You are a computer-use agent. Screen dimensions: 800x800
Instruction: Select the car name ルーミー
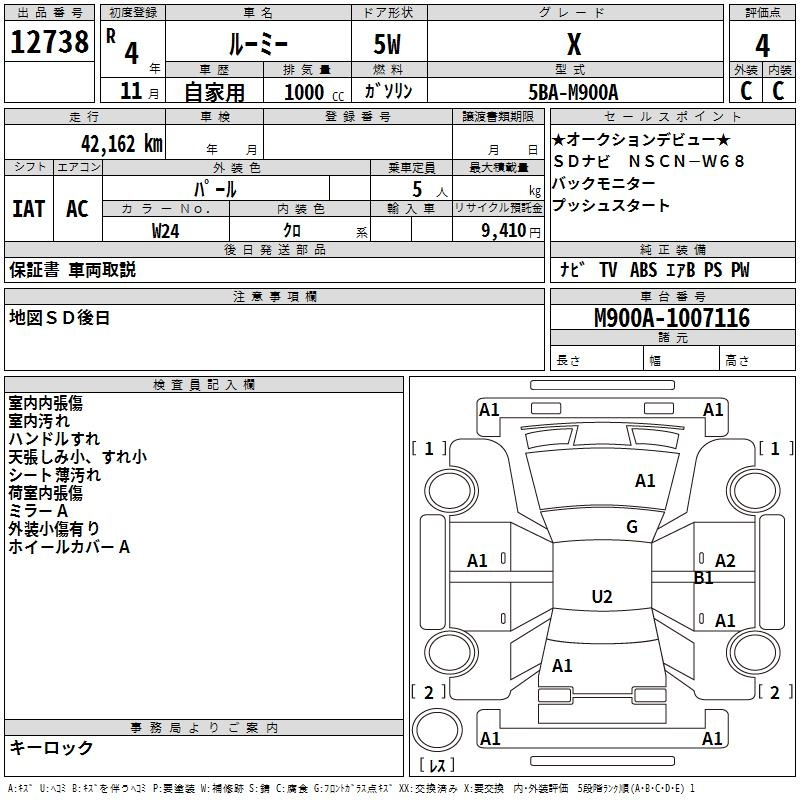[x=257, y=45]
